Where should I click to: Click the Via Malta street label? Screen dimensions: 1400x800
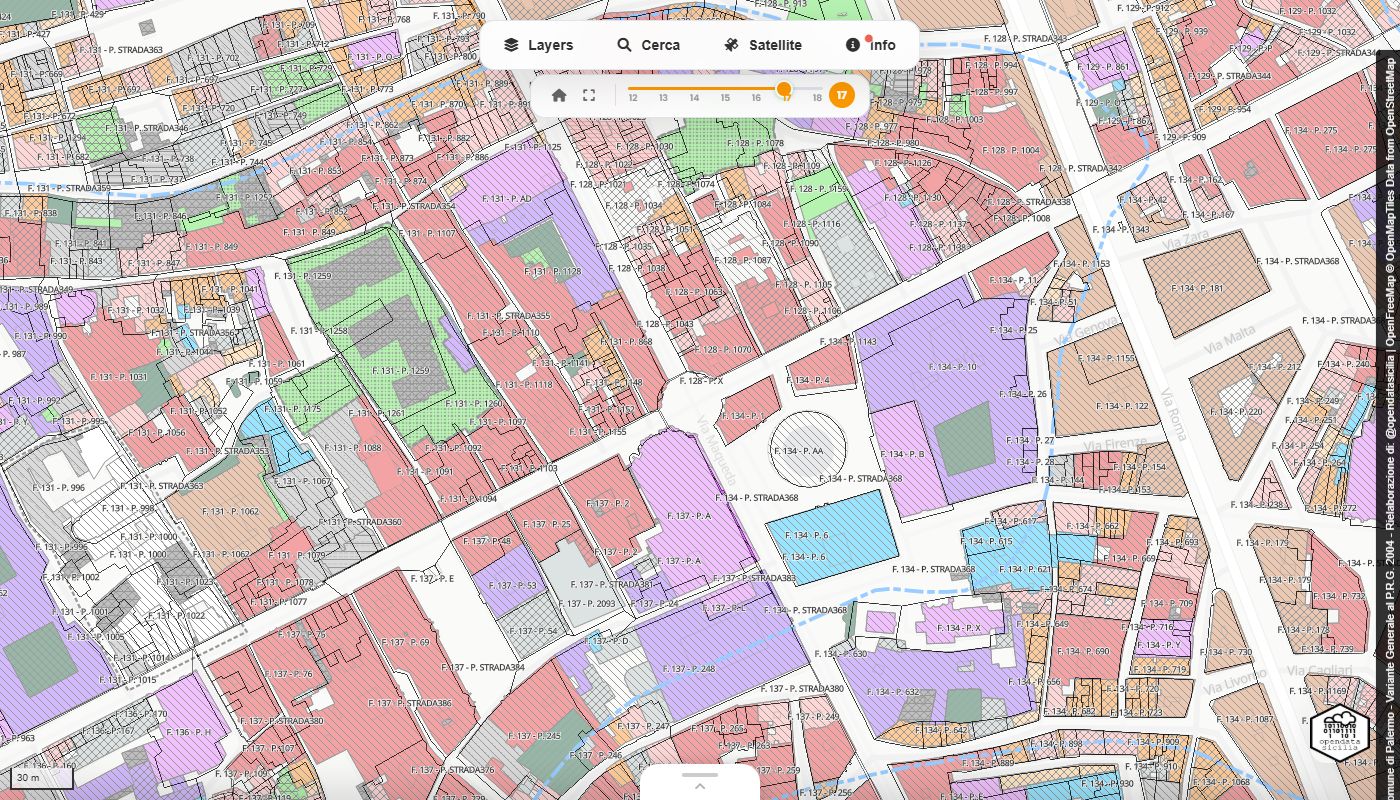1228,338
